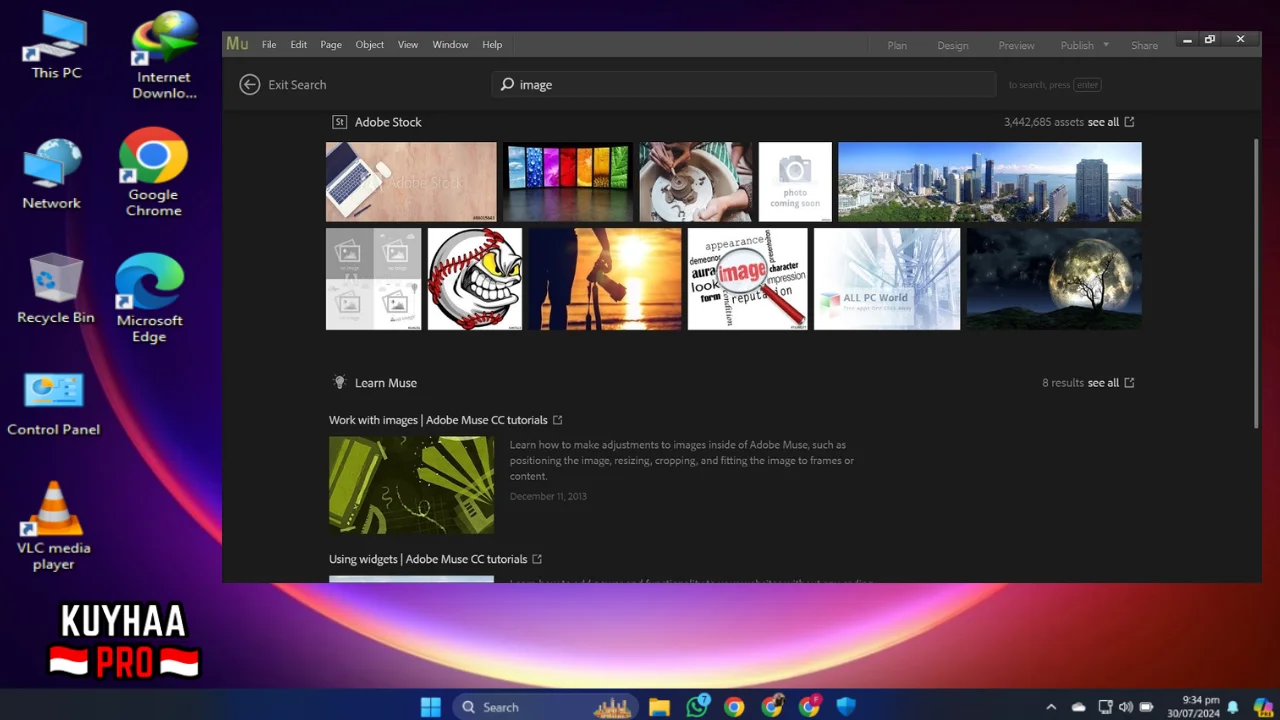The height and width of the screenshot is (720, 1280).
Task: Open the external link icon beside Adobe Stock see all
Action: [x=1129, y=122]
